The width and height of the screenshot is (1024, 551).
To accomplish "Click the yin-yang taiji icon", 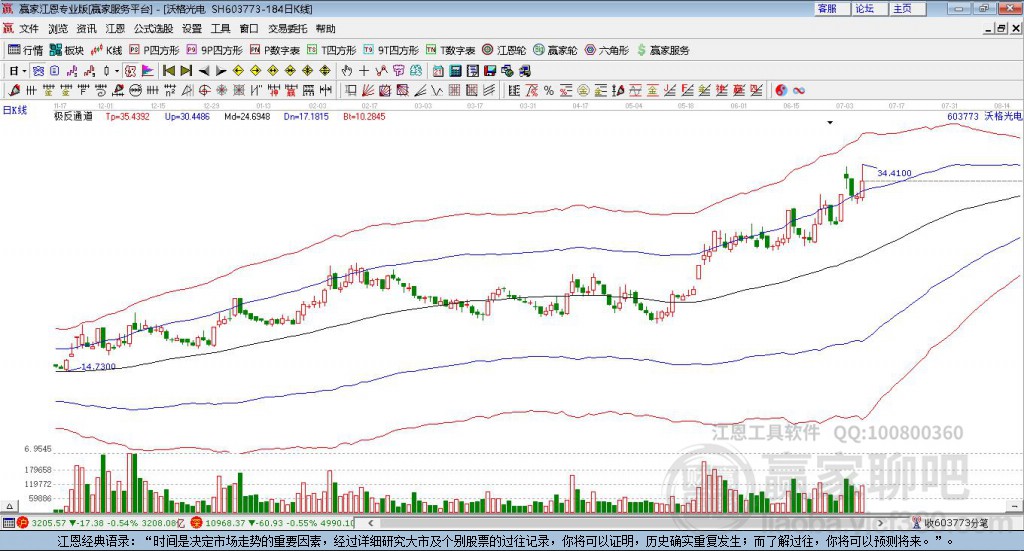I will (781, 90).
